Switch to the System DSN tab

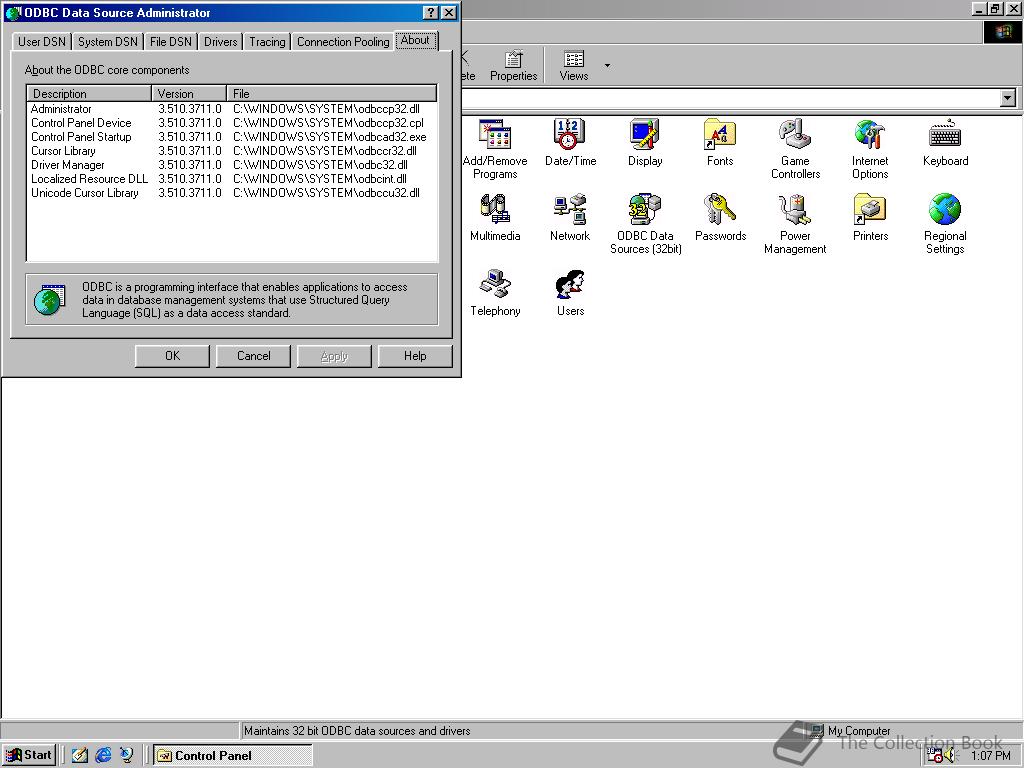pyautogui.click(x=108, y=41)
